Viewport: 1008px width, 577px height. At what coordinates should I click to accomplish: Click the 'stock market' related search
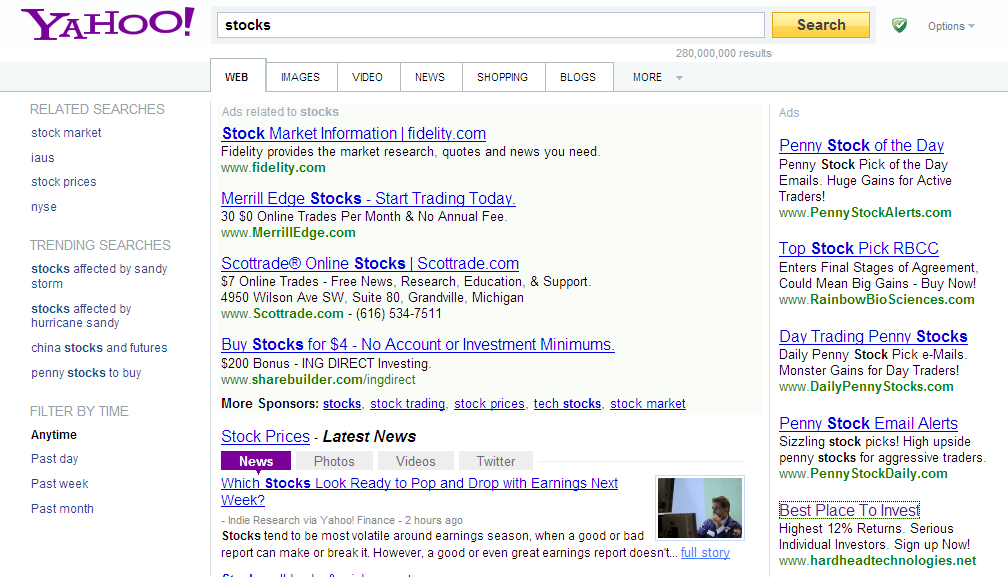(66, 133)
